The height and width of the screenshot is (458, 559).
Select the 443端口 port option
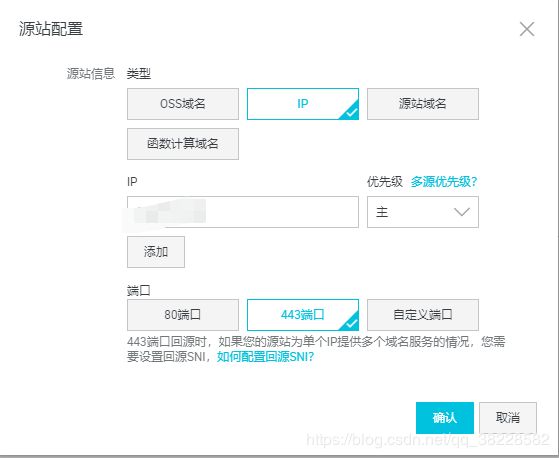point(303,315)
